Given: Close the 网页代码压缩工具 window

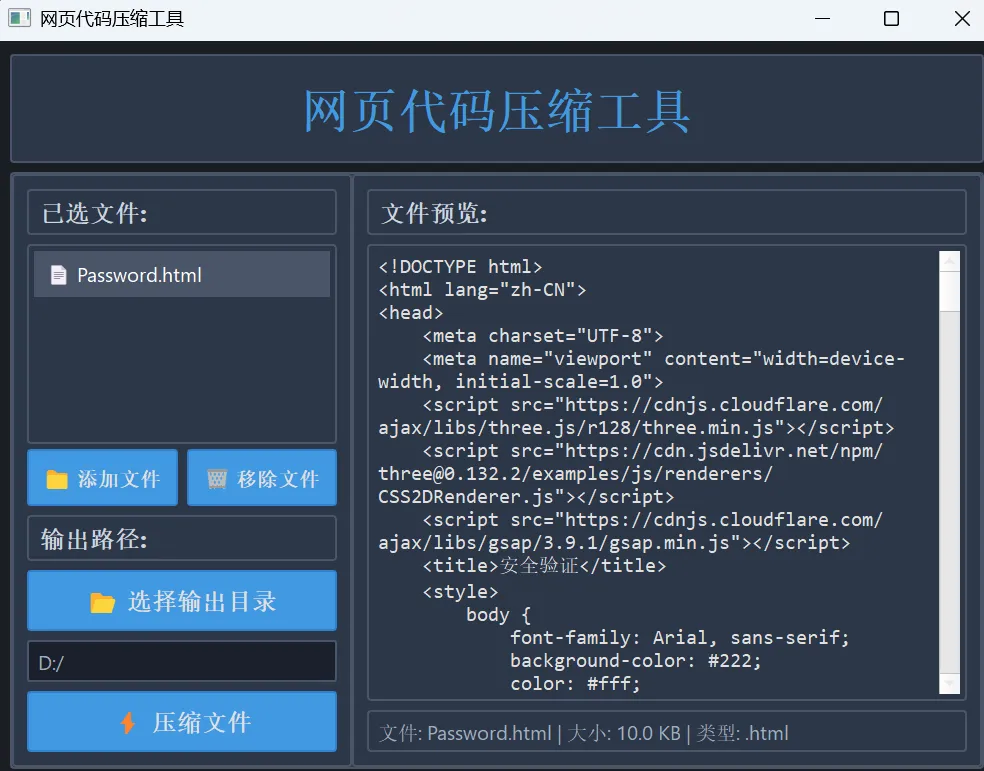Looking at the screenshot, I should pos(961,19).
